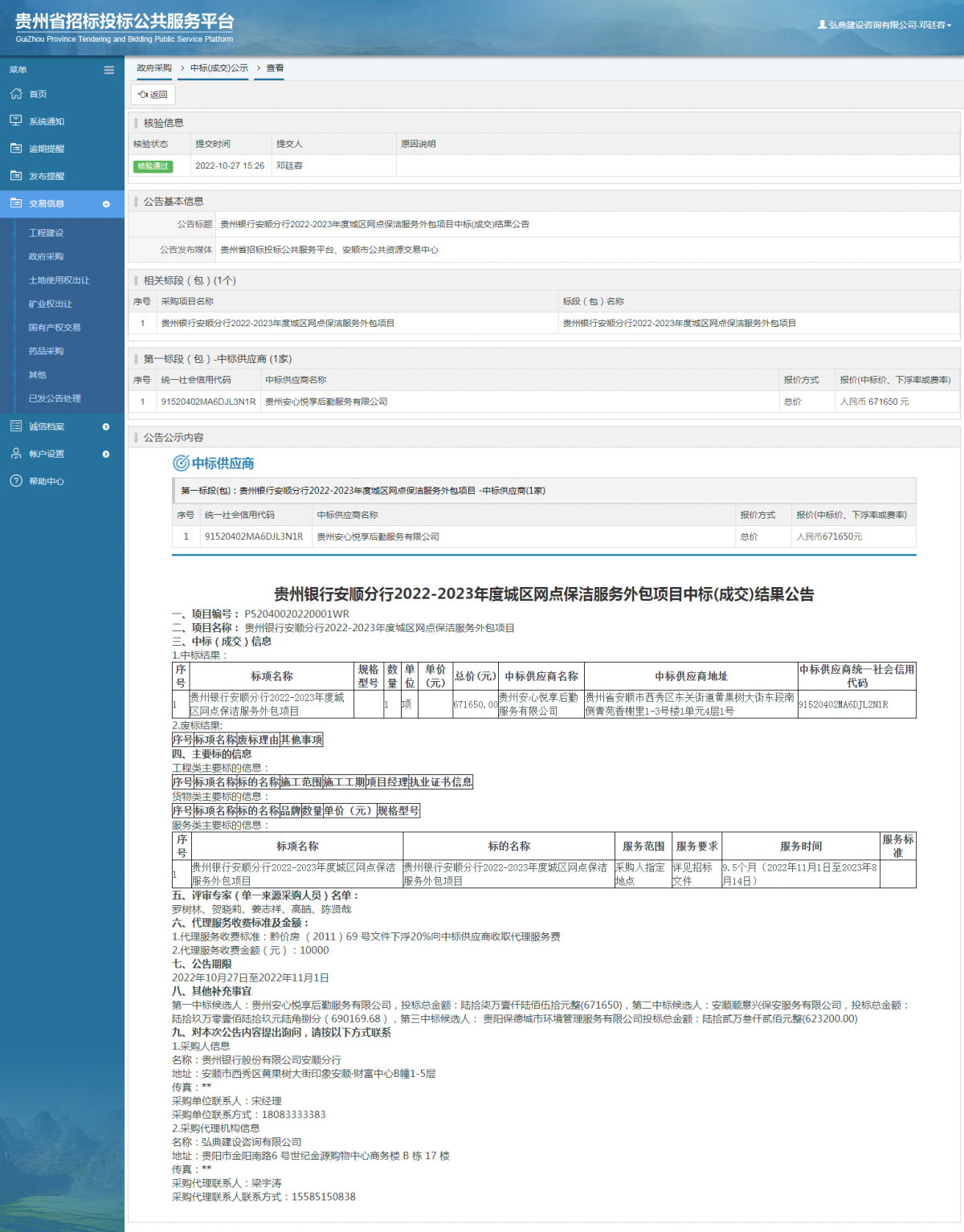Click the project number P52040020220001WR

(296, 614)
